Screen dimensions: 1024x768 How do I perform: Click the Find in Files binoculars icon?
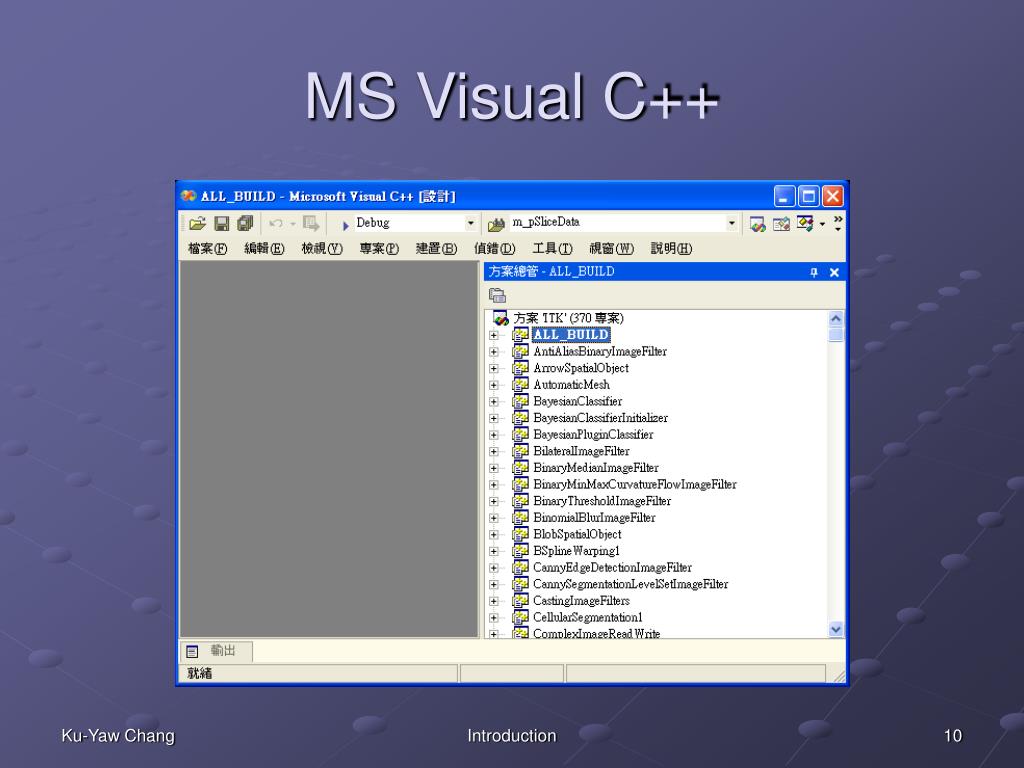496,224
